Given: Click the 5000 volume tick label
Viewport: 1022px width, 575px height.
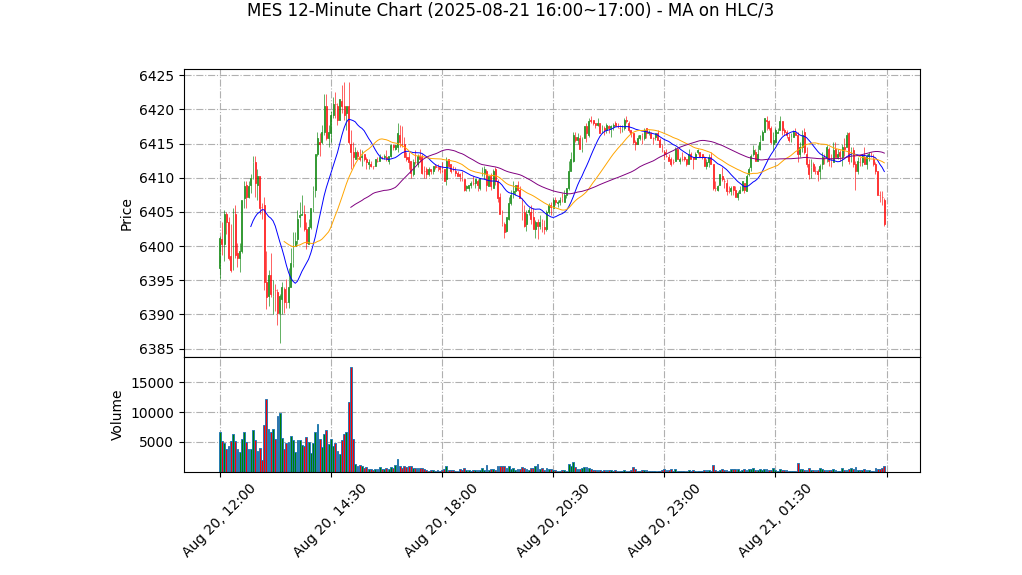Looking at the screenshot, I should (156, 443).
